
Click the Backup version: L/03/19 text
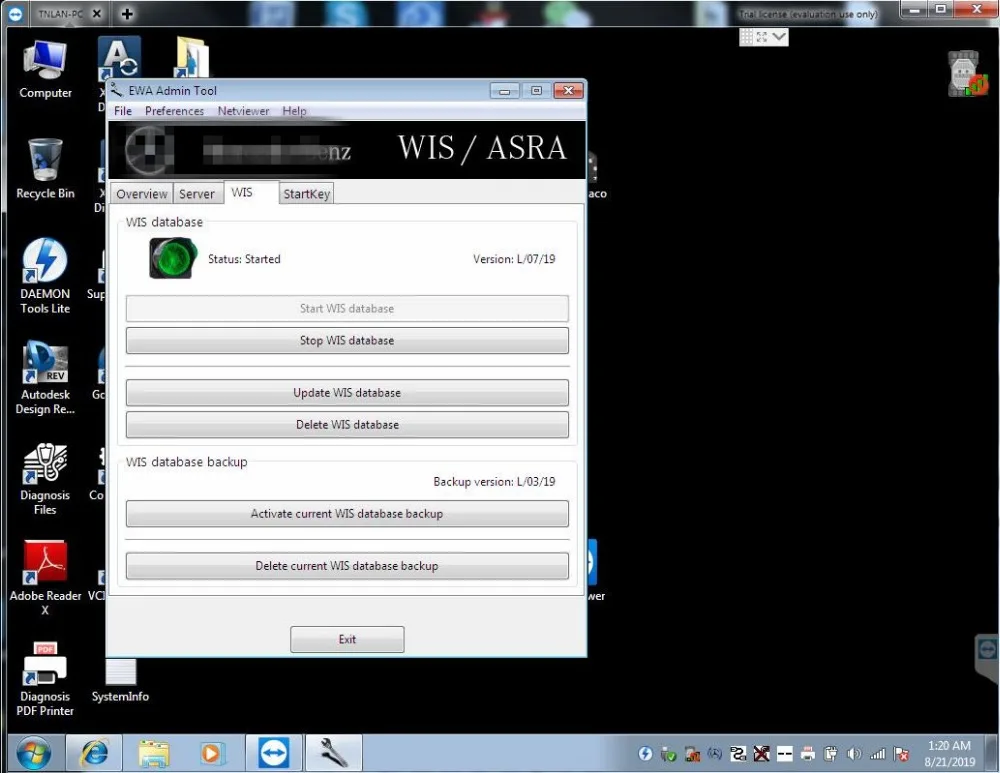pos(494,482)
